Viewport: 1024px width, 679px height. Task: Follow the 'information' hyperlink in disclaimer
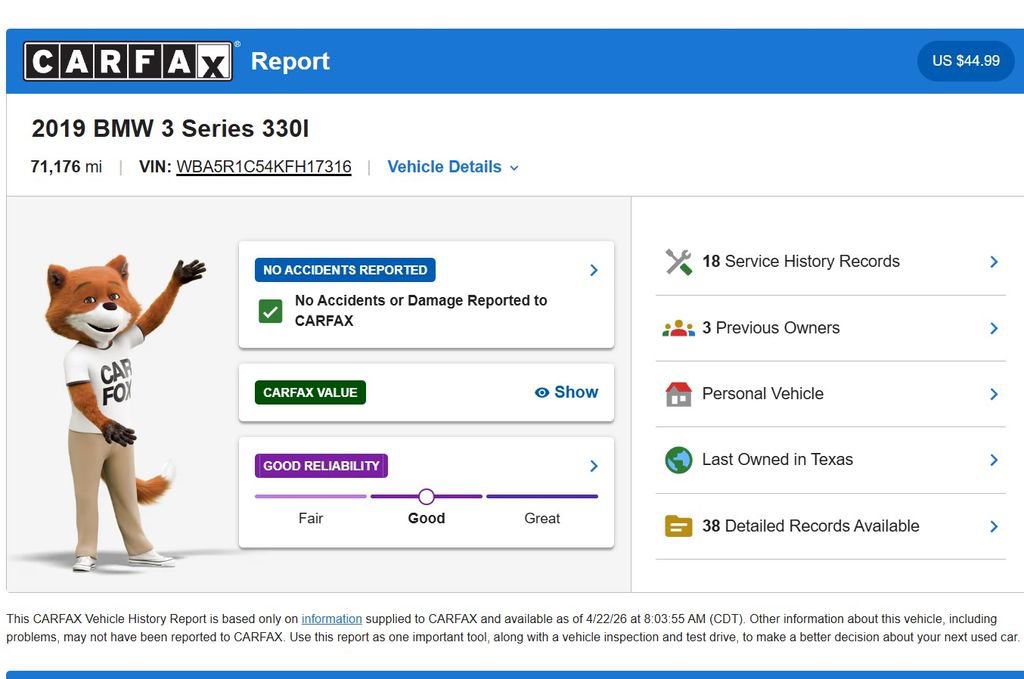coord(332,619)
